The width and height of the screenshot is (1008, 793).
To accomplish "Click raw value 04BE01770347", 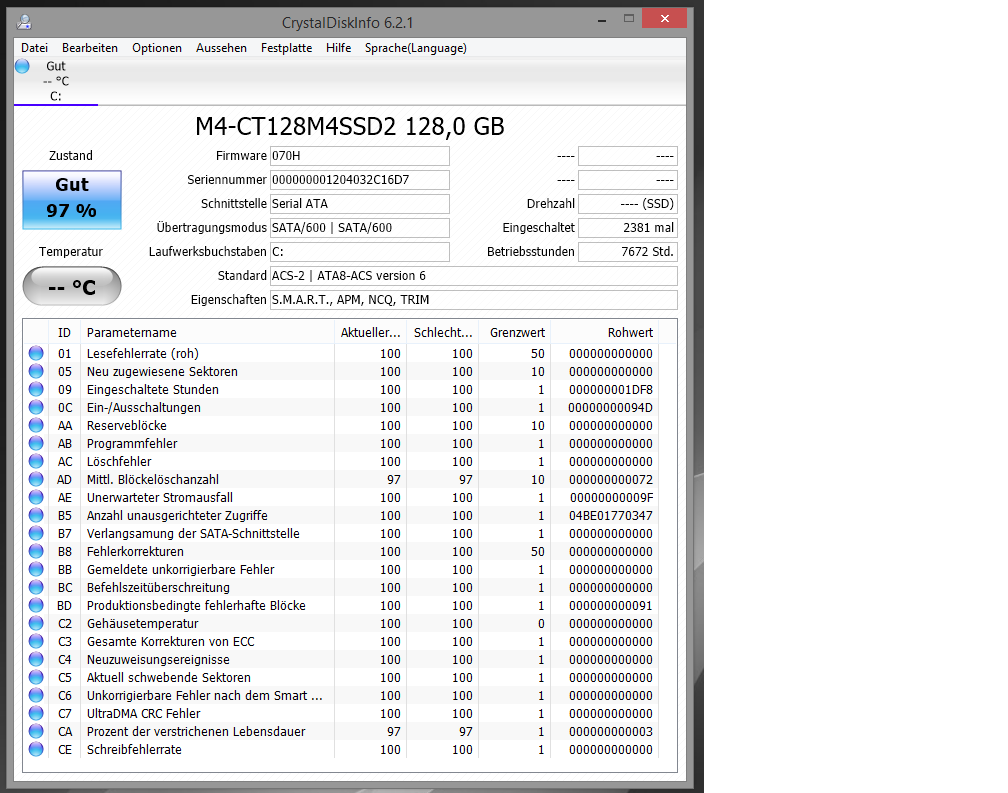I will coord(611,515).
